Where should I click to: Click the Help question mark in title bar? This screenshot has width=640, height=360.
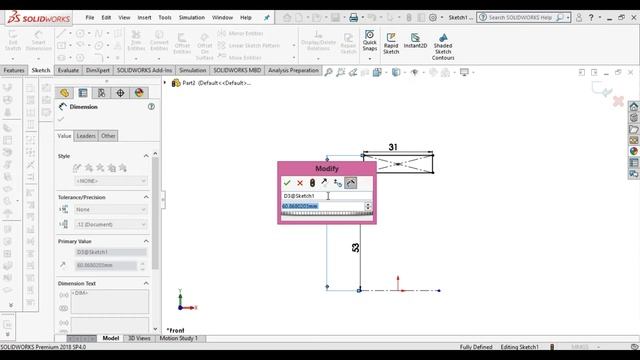(591, 18)
